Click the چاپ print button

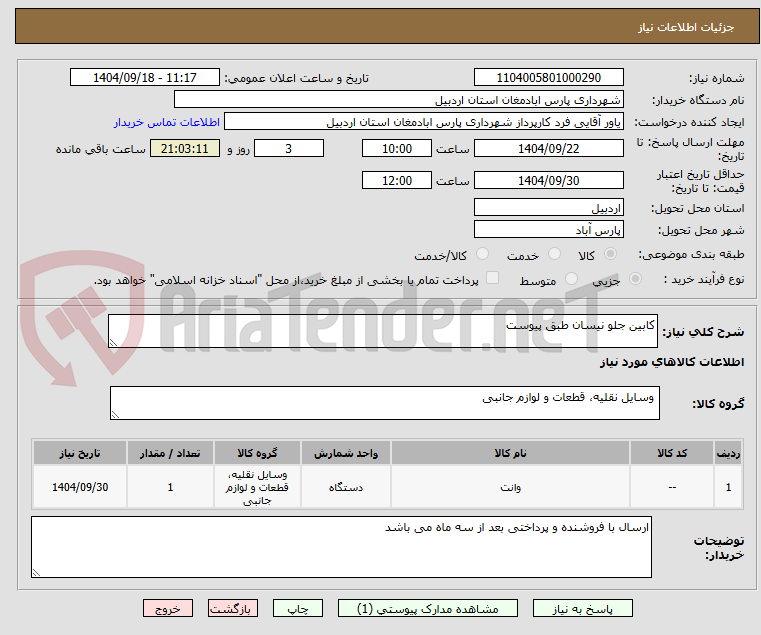click(298, 608)
